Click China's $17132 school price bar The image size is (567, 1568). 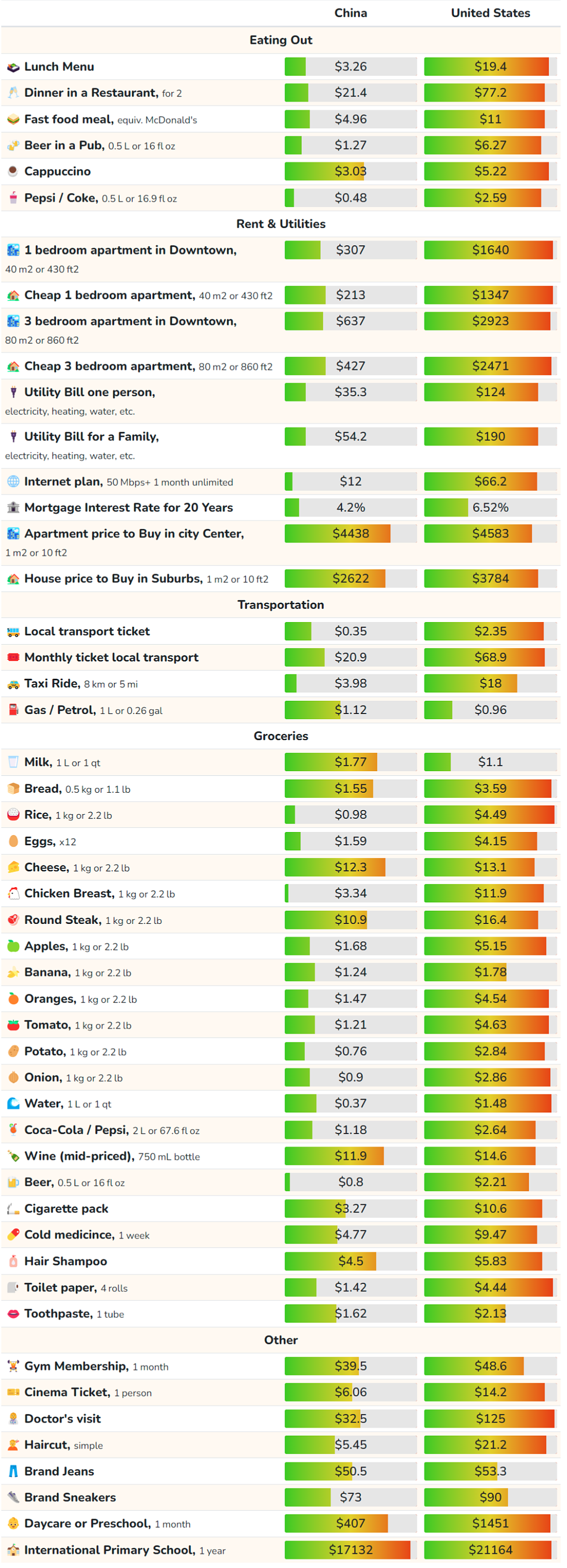tap(351, 1550)
